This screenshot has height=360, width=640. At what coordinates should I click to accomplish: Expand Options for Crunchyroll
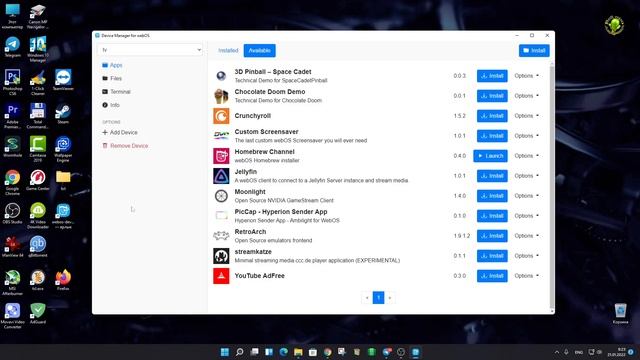click(x=526, y=116)
